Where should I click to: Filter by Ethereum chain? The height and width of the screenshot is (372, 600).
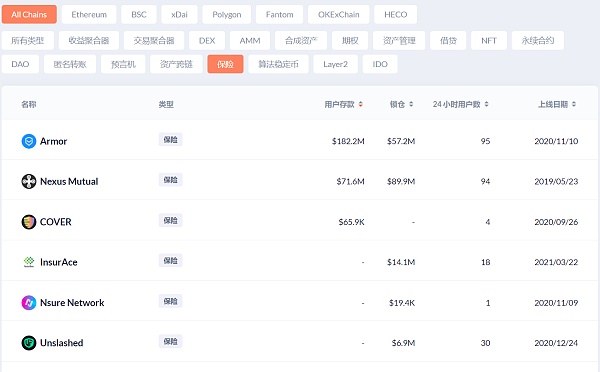(89, 15)
